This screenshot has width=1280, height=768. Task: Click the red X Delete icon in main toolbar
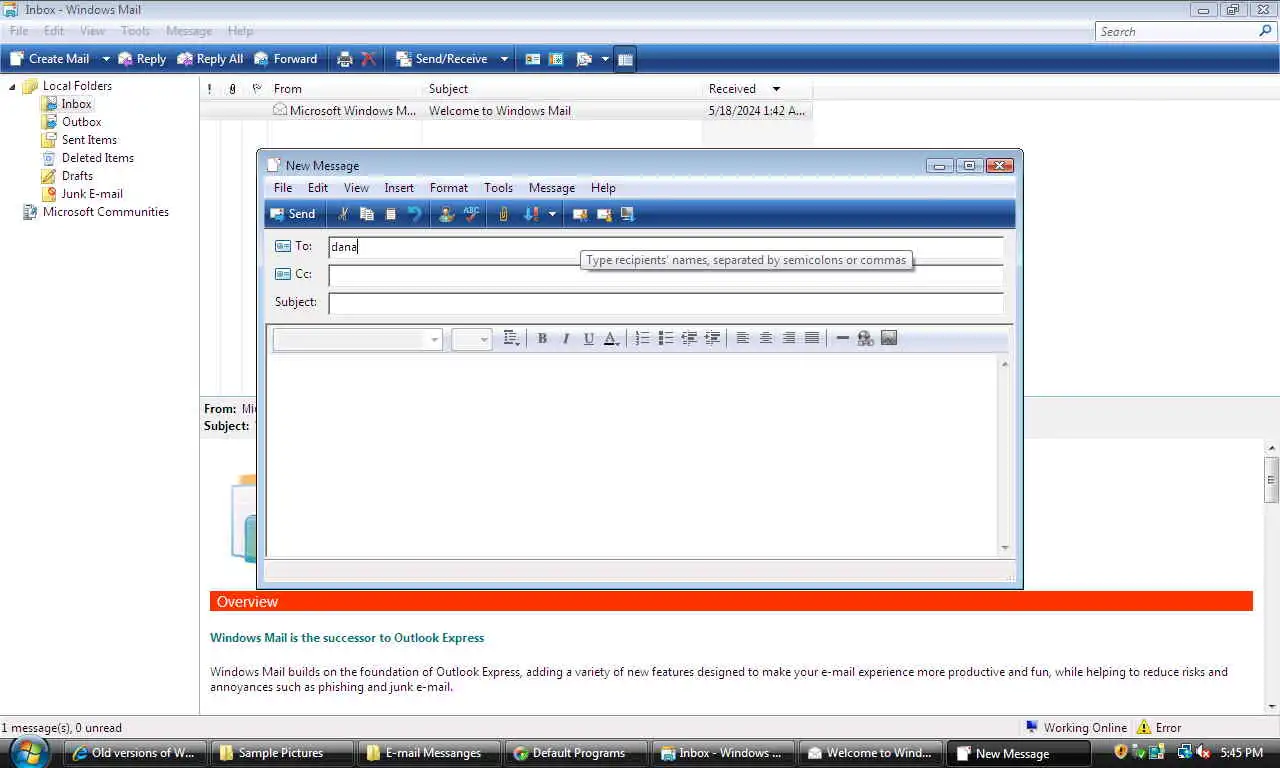pyautogui.click(x=369, y=59)
